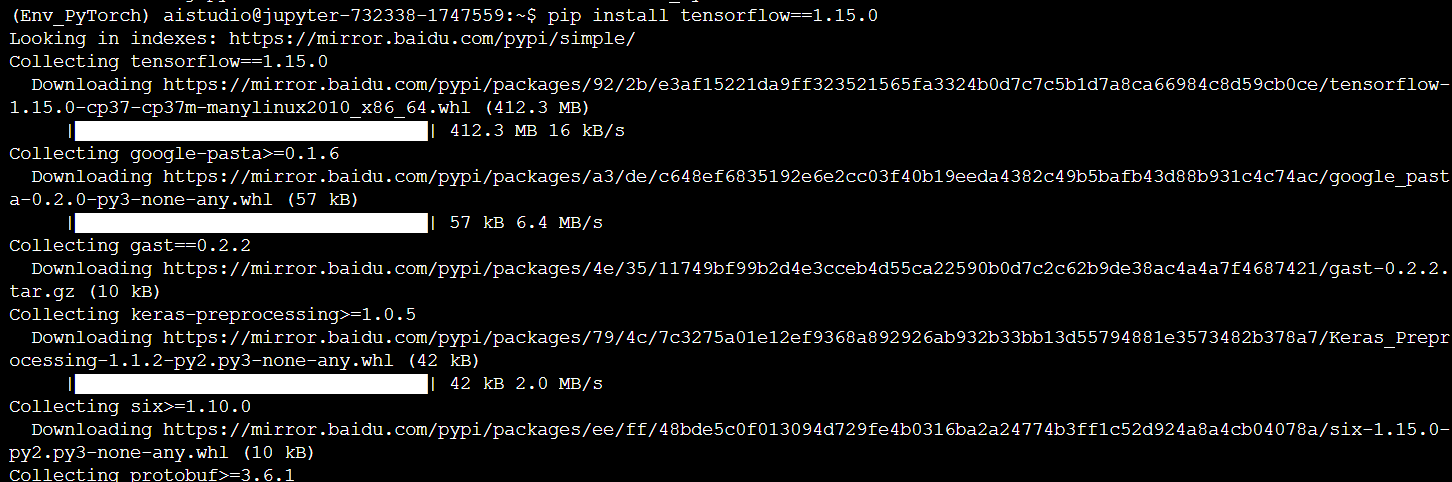Click the 'Collecting tensorflow==1.15.0' line
This screenshot has height=482, width=1452.
click(x=168, y=62)
